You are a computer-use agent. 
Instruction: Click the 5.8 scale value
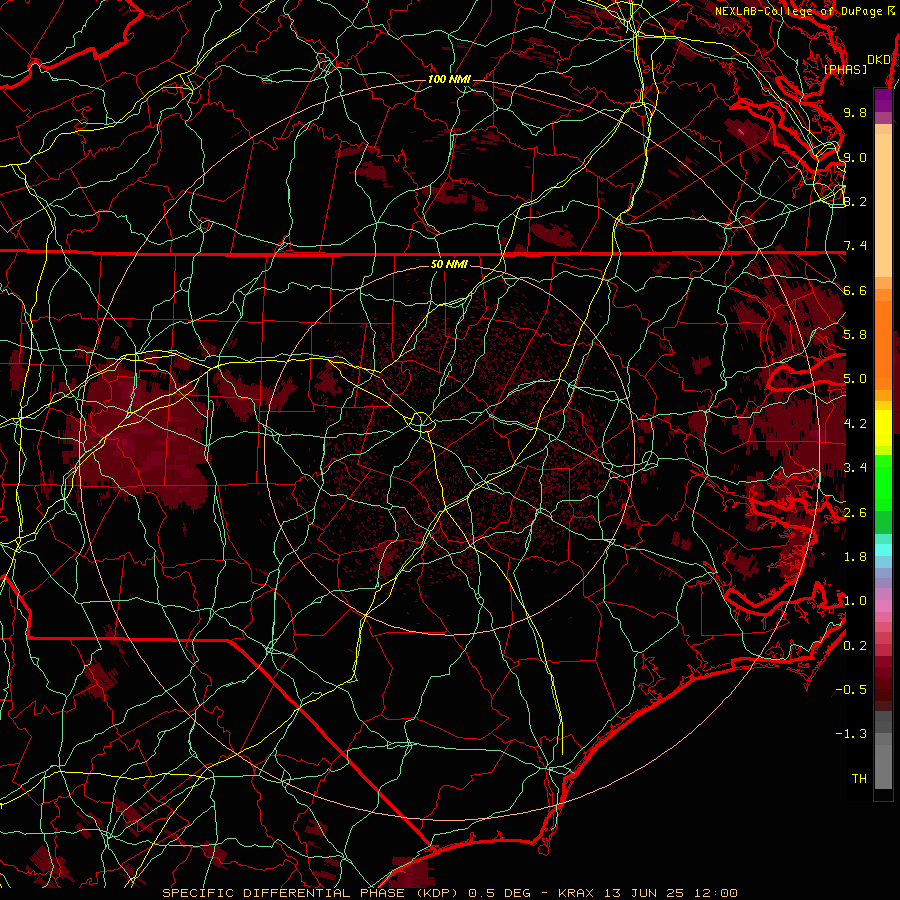point(855,335)
